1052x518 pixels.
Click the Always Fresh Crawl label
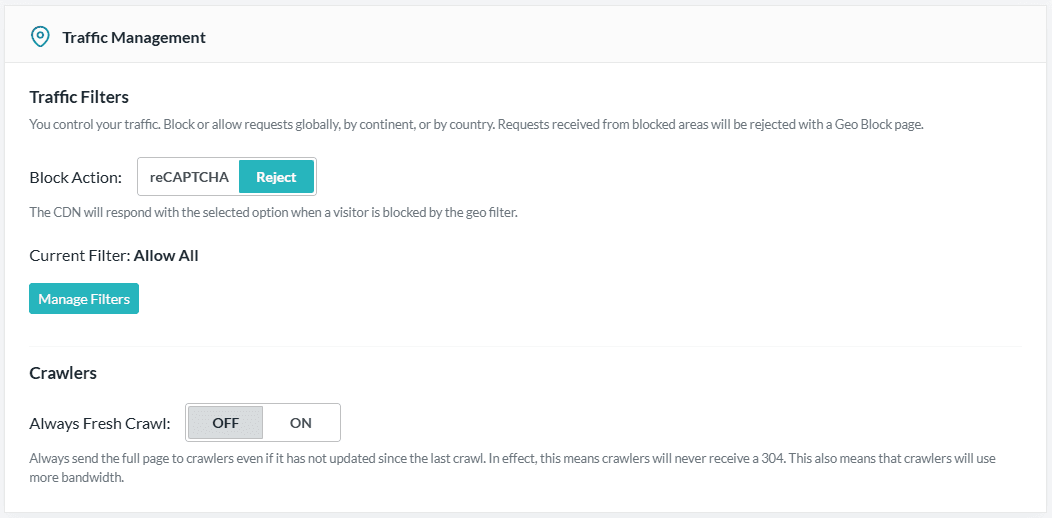click(x=100, y=423)
